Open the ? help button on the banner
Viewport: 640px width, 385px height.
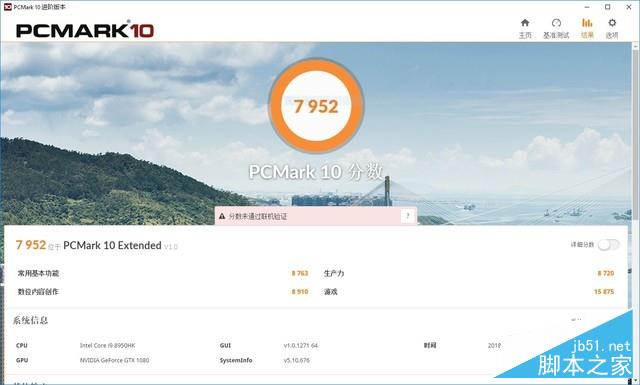click(x=408, y=216)
